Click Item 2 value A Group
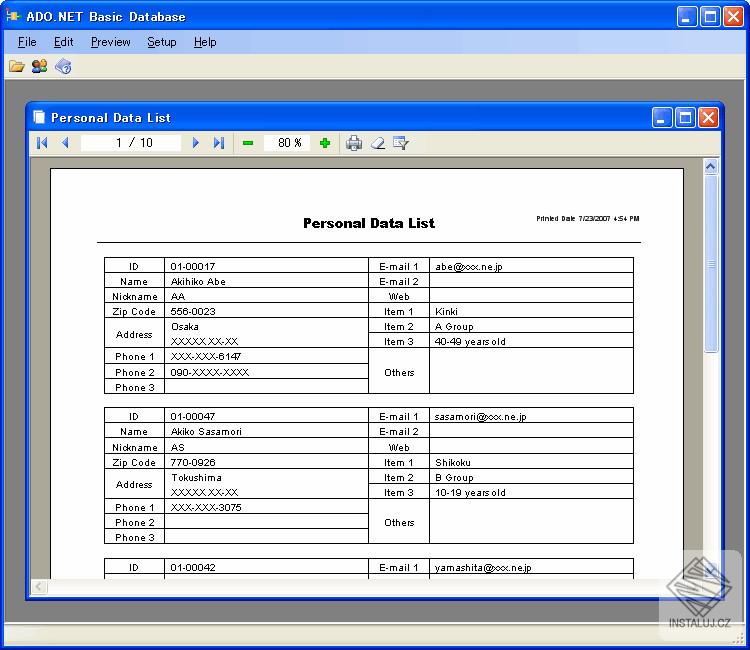This screenshot has width=750, height=650. pos(454,326)
